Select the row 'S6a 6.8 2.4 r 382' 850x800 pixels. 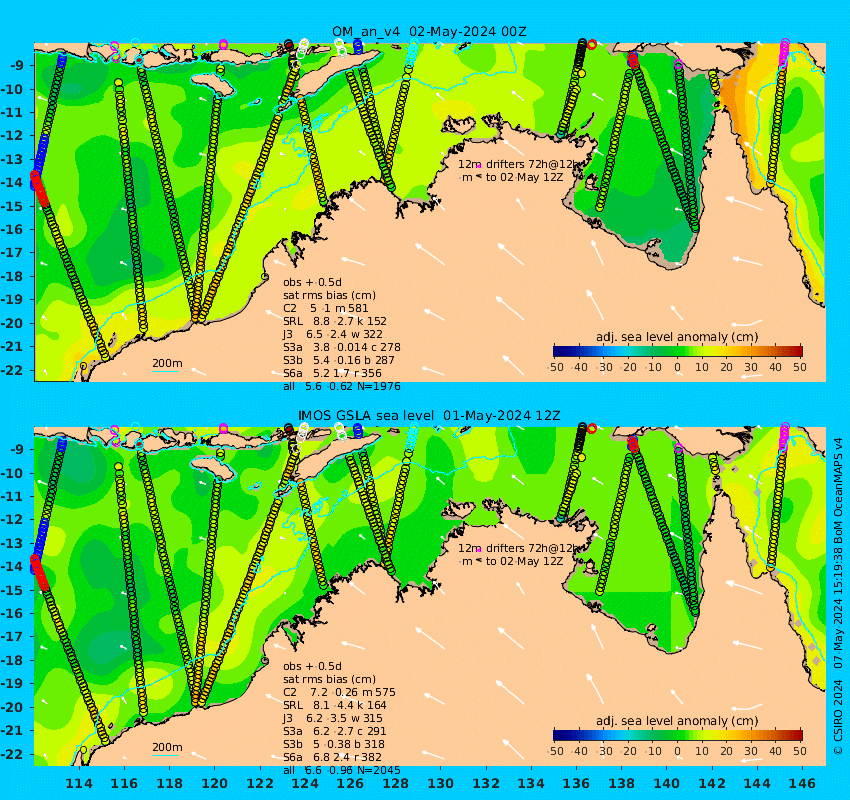(332, 757)
